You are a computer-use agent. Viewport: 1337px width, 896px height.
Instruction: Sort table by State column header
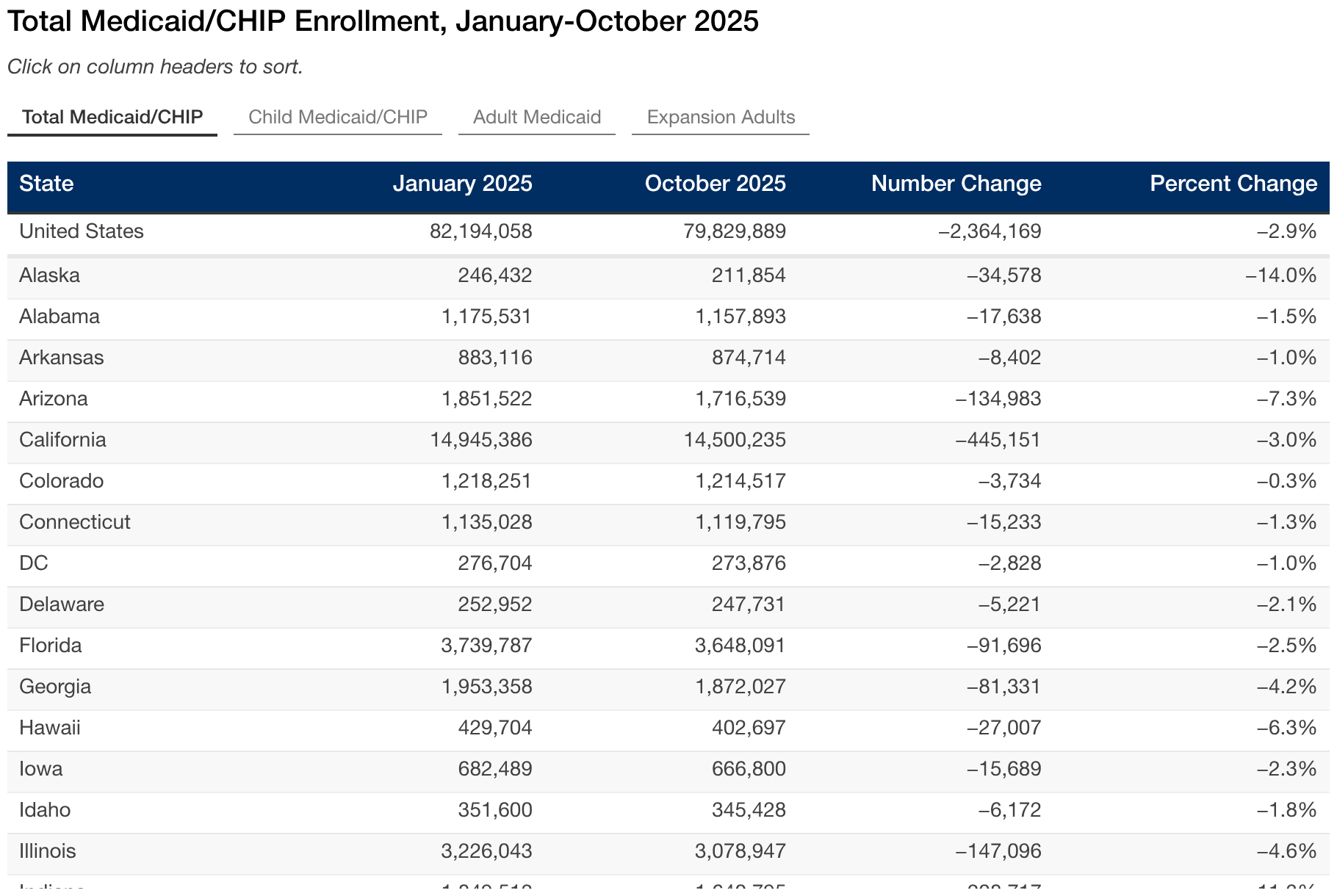pos(46,184)
